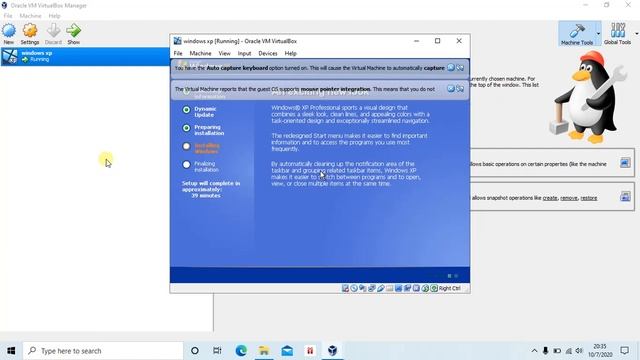Click the optical disc indicator in VM status bar
Image resolution: width=640 pixels, height=360 pixels.
354,288
